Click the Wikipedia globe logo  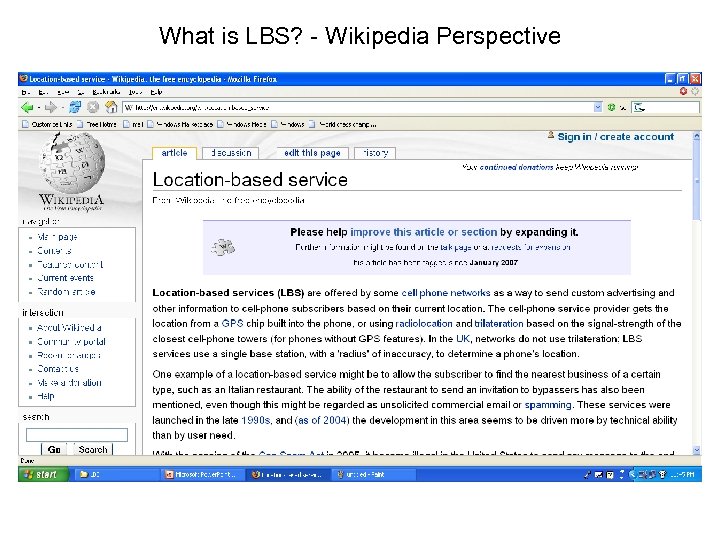coord(72,162)
